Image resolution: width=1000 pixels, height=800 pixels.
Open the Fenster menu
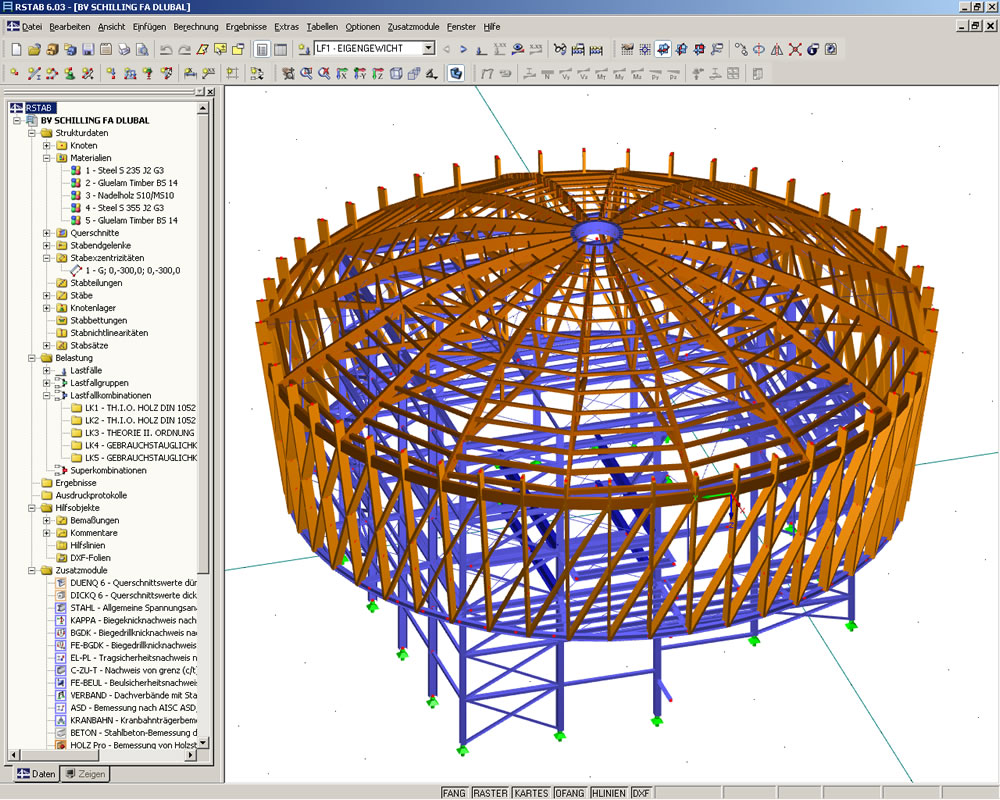click(461, 27)
